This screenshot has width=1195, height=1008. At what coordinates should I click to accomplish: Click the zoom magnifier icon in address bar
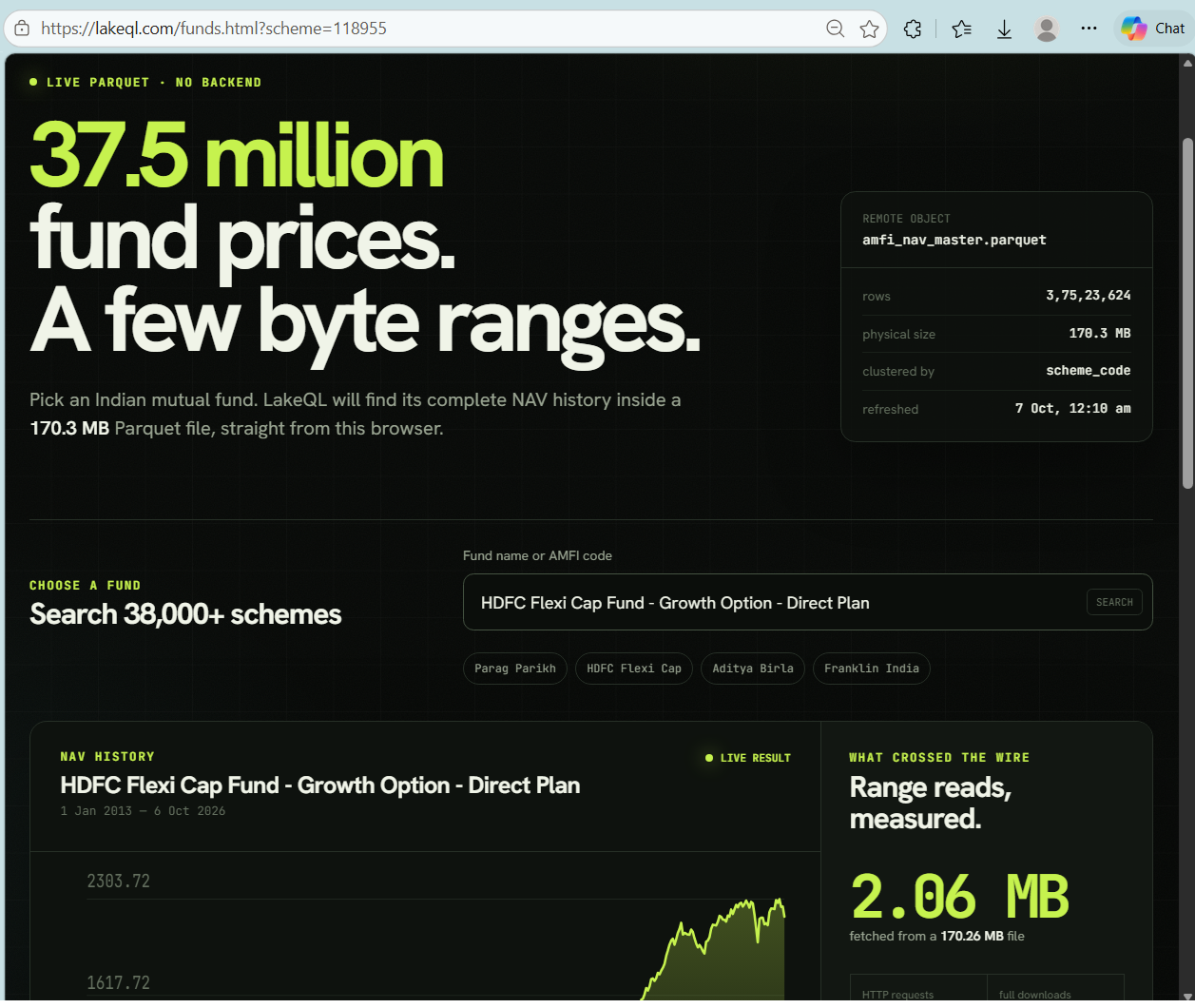pyautogui.click(x=835, y=29)
